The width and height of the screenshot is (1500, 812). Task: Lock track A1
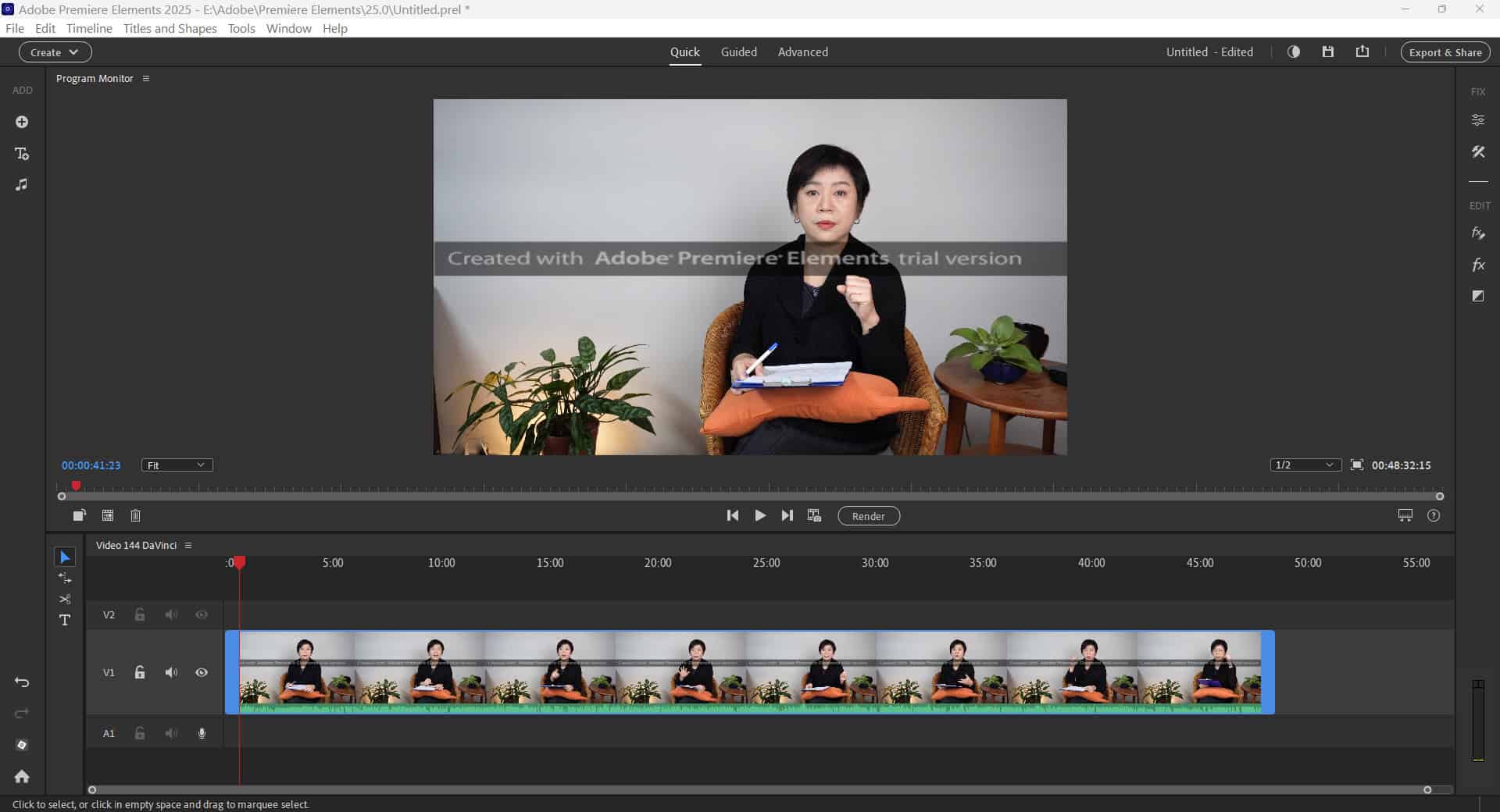(x=140, y=733)
